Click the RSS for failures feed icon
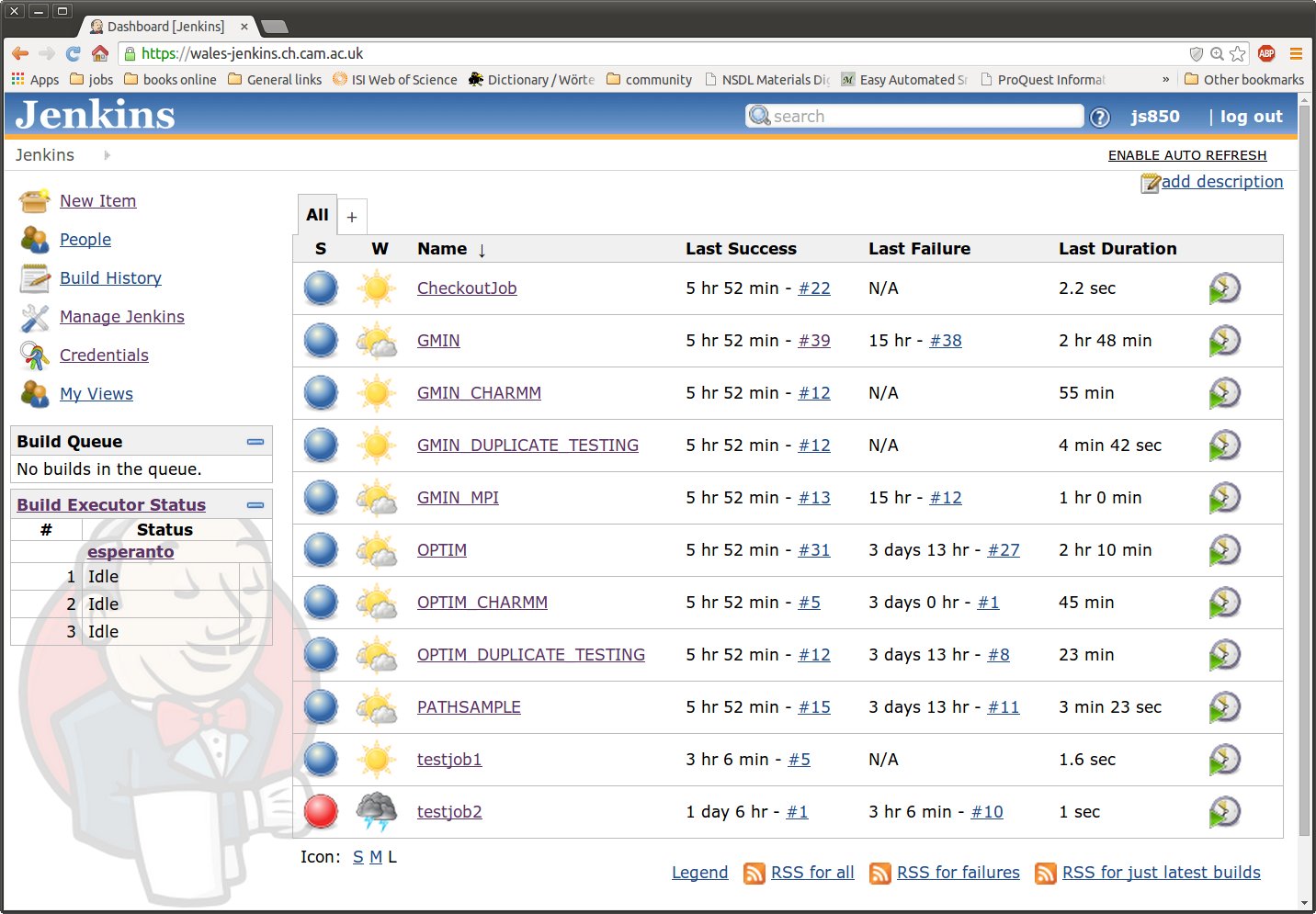 879,874
